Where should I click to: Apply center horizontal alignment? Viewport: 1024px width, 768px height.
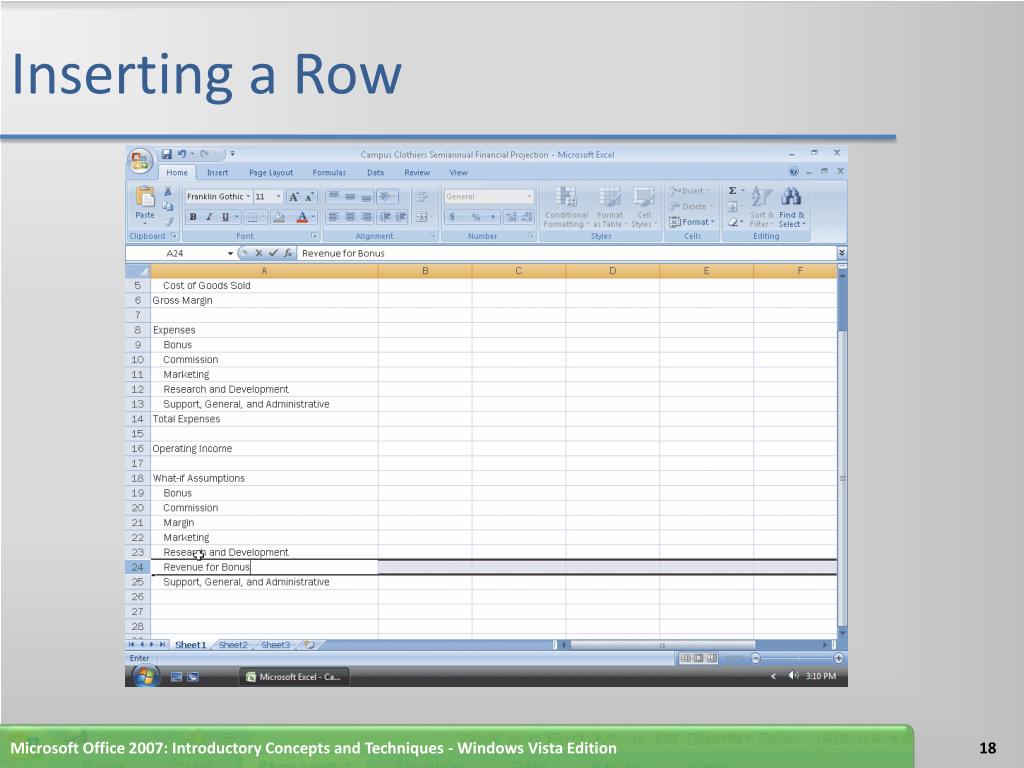pyautogui.click(x=350, y=217)
